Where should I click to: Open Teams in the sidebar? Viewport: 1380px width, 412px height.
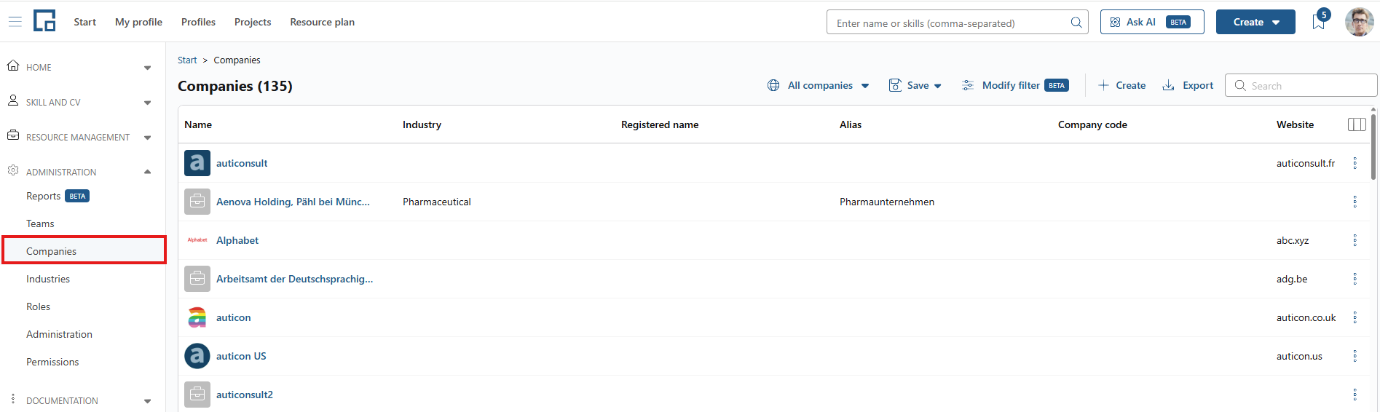point(40,224)
